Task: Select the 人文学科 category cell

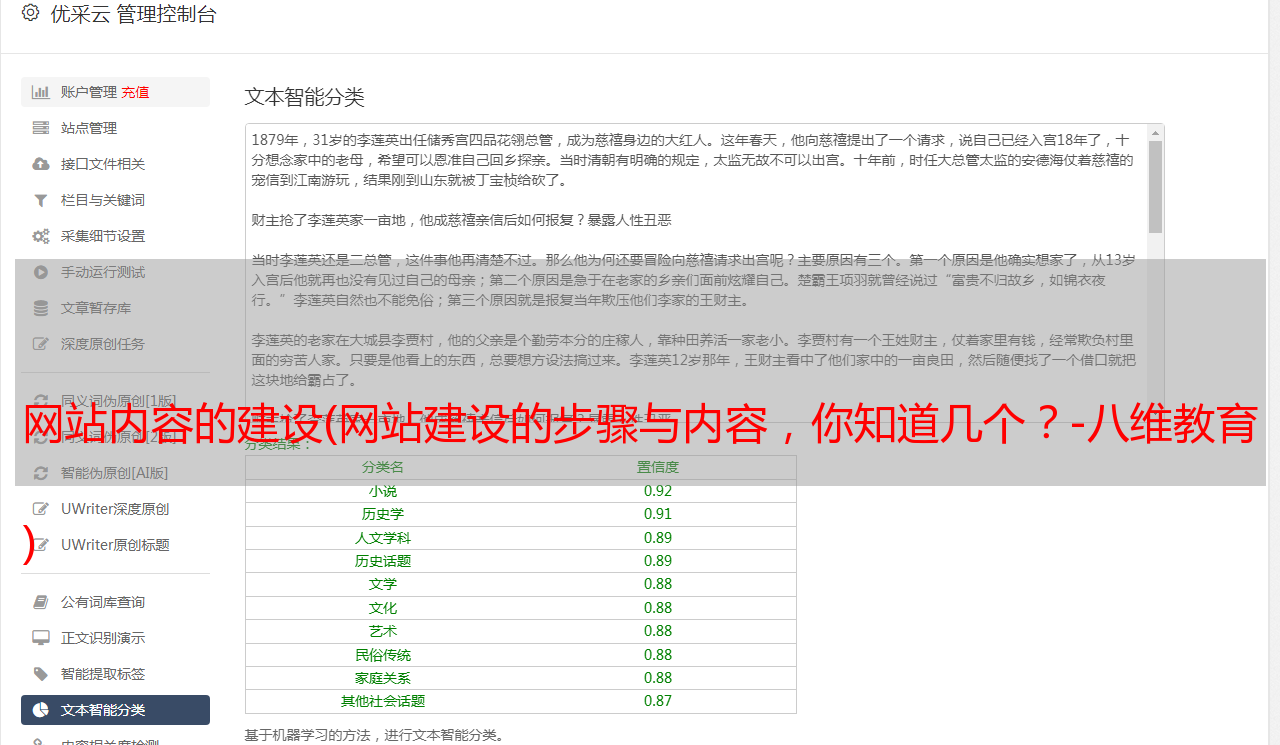Action: [x=383, y=538]
